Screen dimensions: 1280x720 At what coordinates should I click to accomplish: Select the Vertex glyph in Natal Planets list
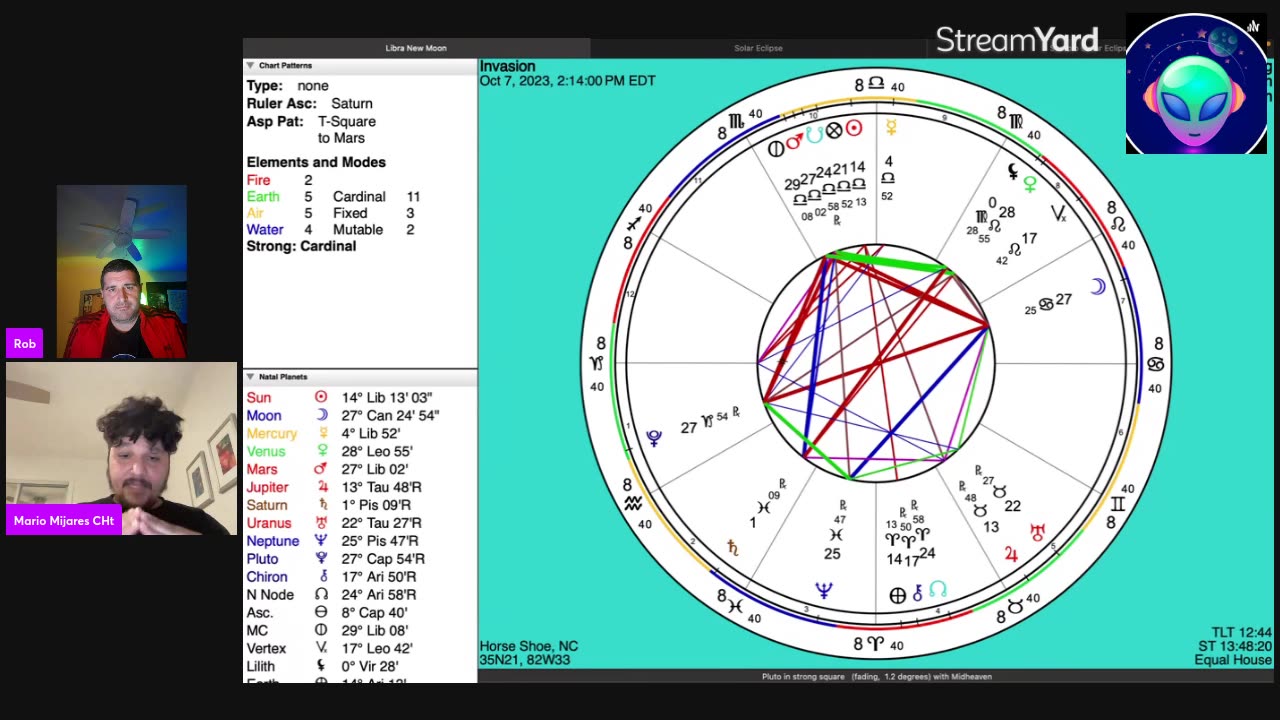coord(321,648)
